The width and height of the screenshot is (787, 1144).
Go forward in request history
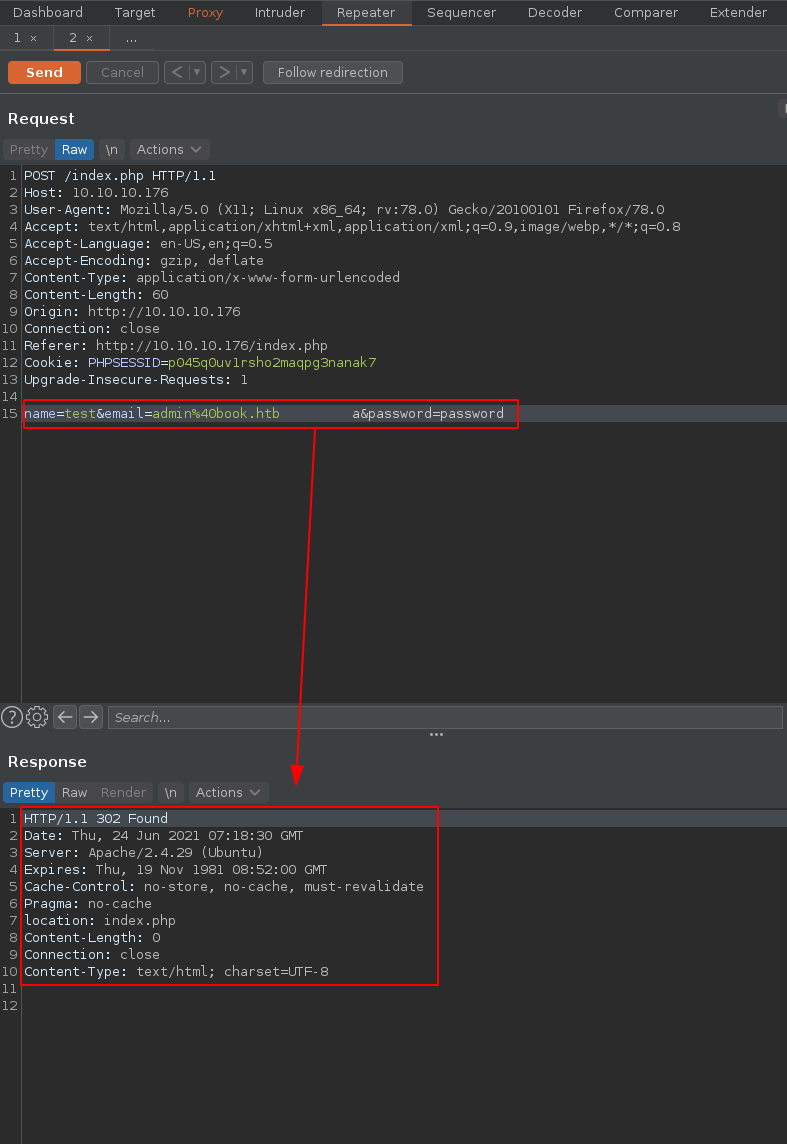pos(224,72)
